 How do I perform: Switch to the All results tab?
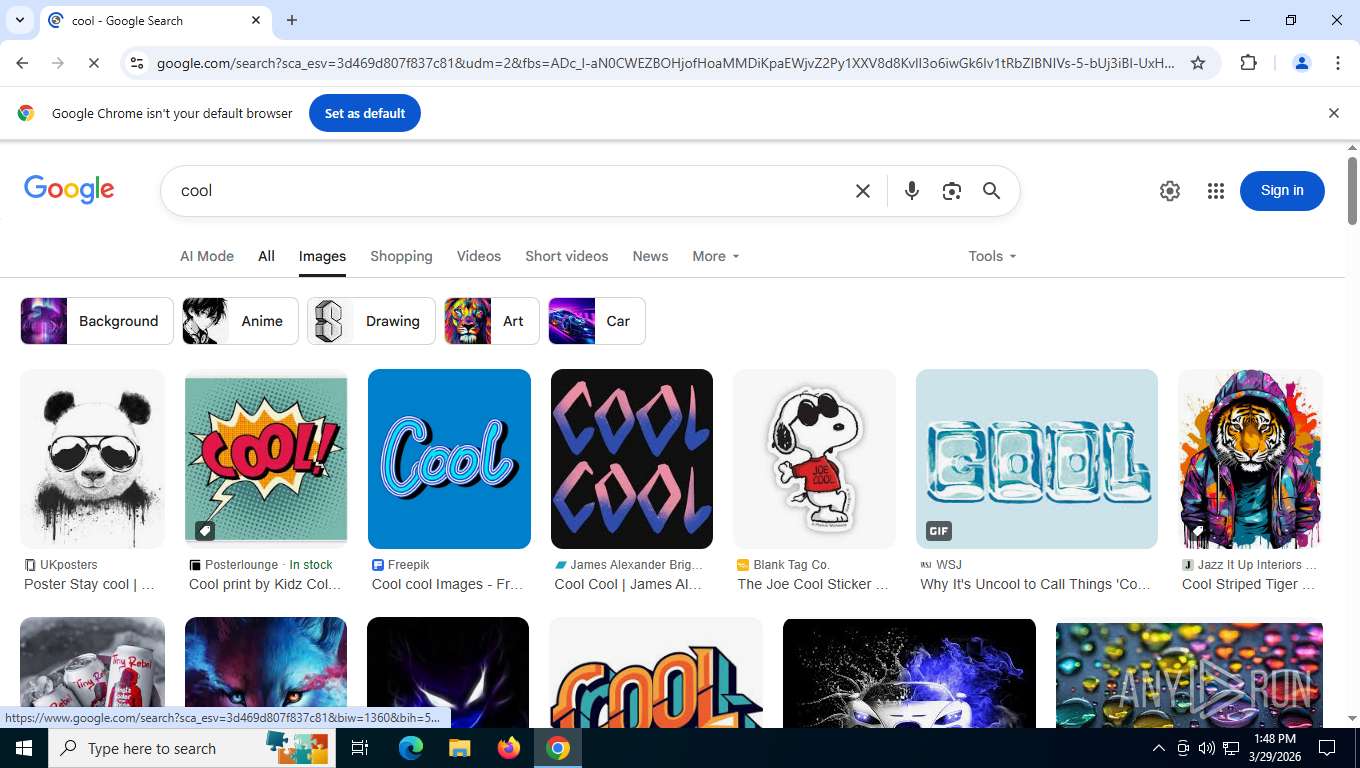coord(266,256)
